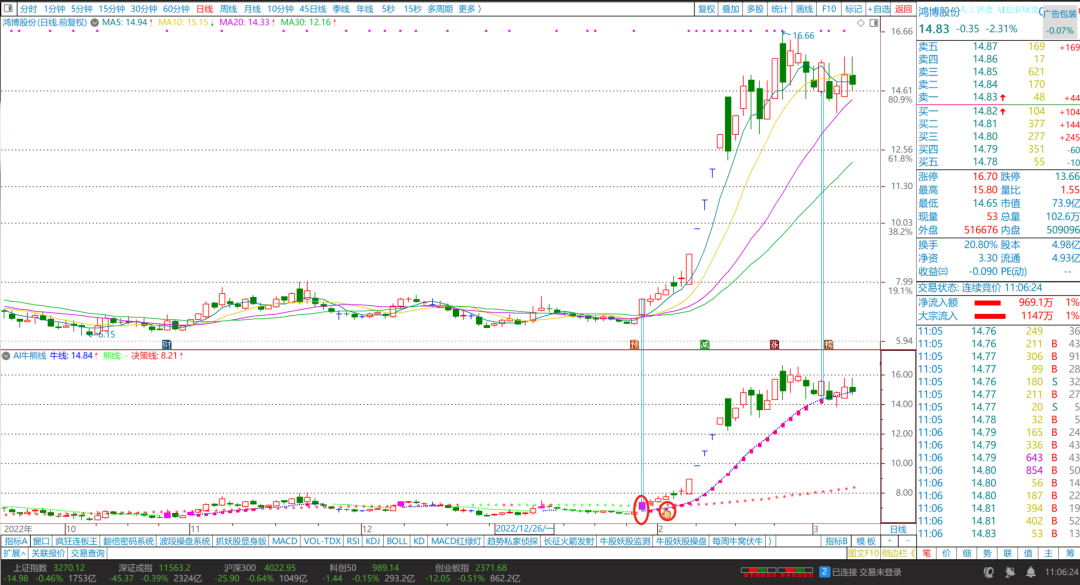Select the 价 tab in the sidebar

coord(946,553)
